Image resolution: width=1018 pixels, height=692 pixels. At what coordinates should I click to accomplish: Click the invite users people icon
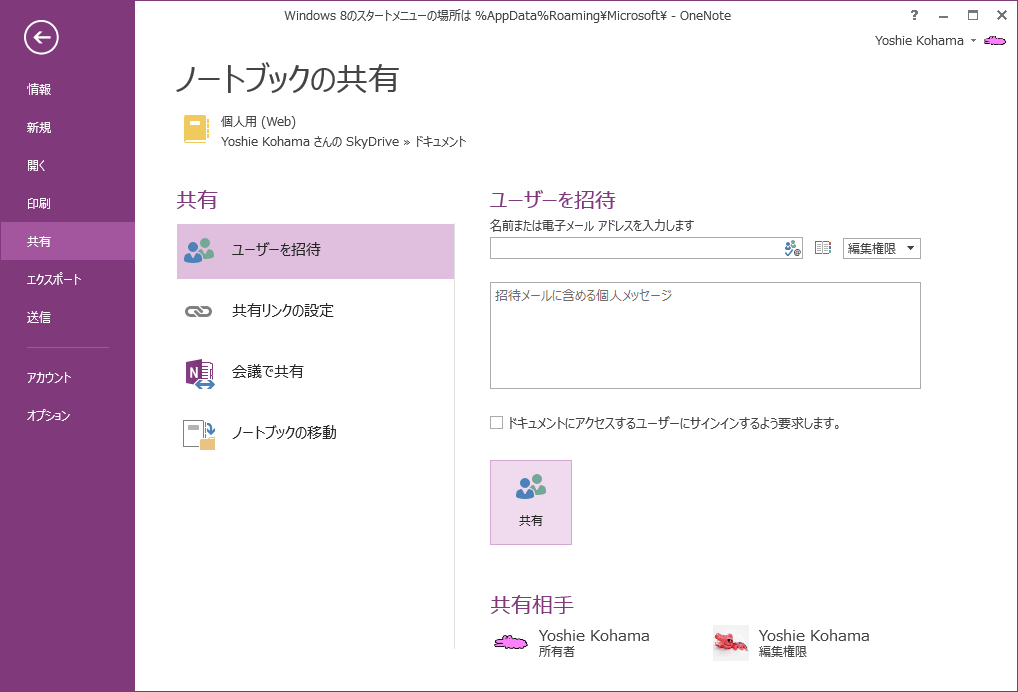point(199,251)
